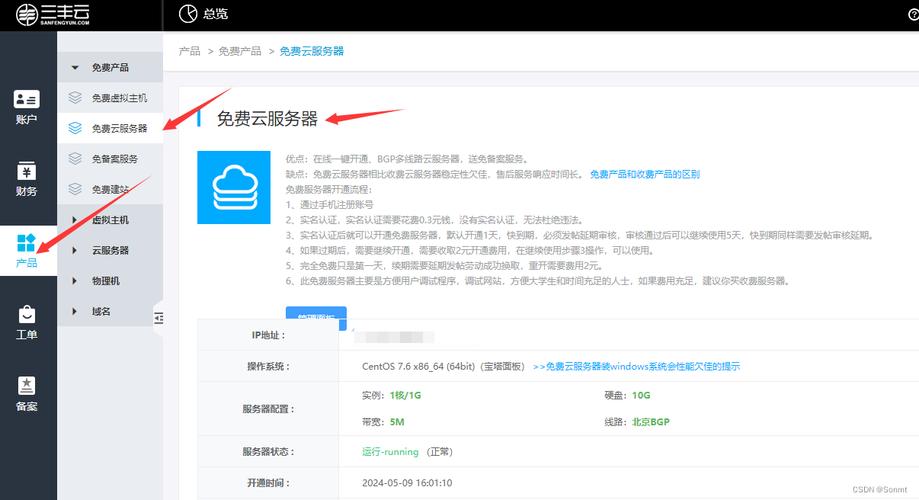The image size is (919, 500).
Task: Collapse the submenu panel toggle icon
Action: [158, 318]
